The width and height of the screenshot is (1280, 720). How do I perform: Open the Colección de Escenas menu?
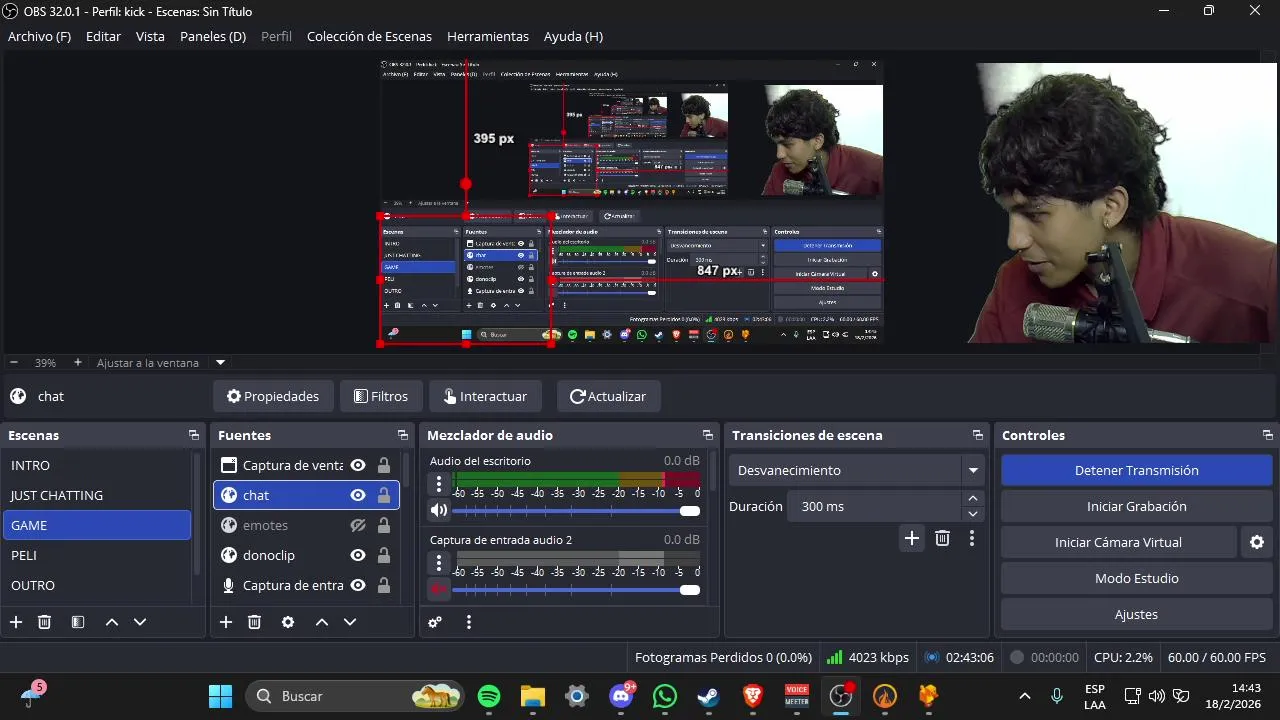pos(369,36)
